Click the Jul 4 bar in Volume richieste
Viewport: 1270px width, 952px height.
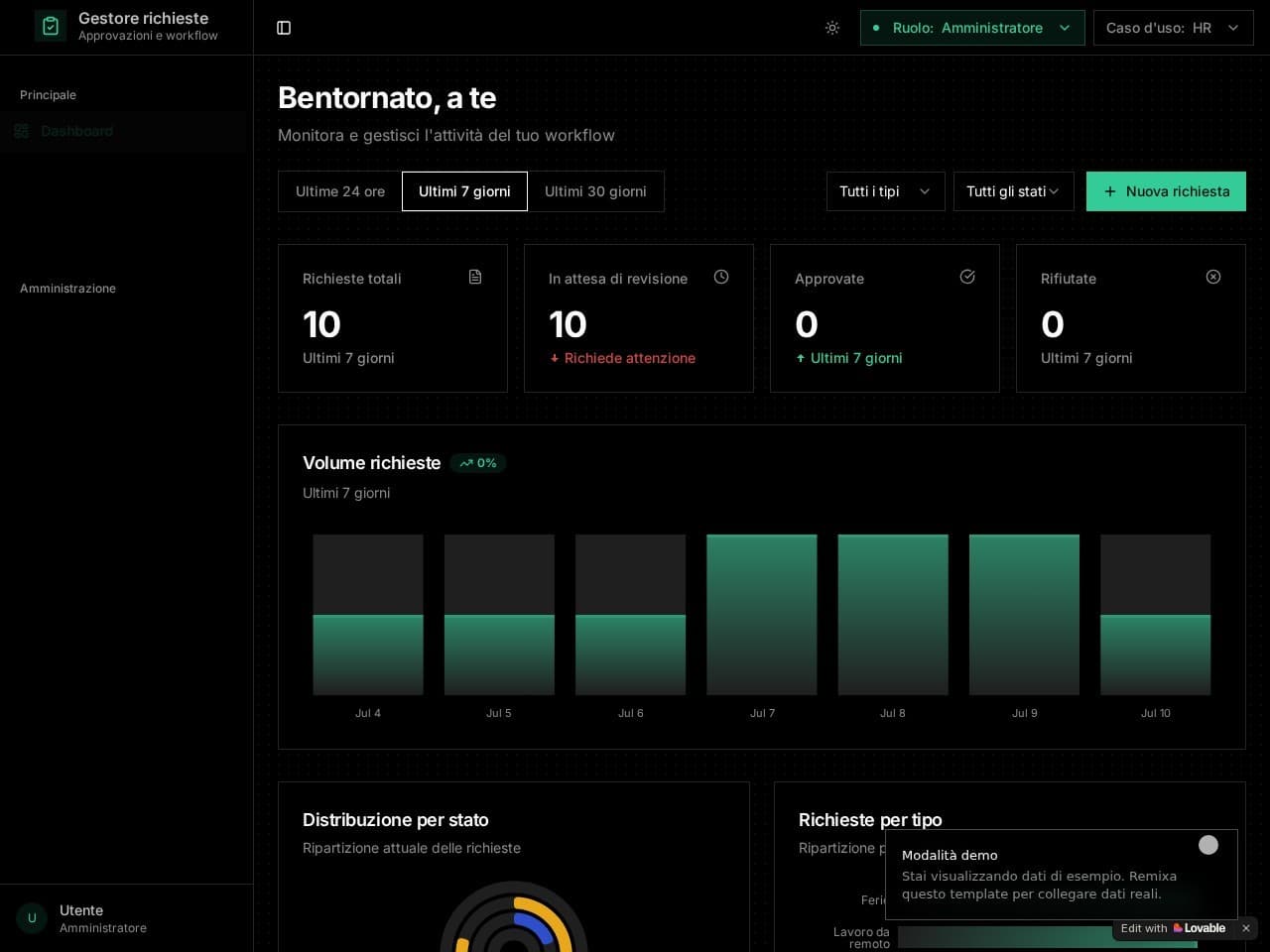click(368, 654)
